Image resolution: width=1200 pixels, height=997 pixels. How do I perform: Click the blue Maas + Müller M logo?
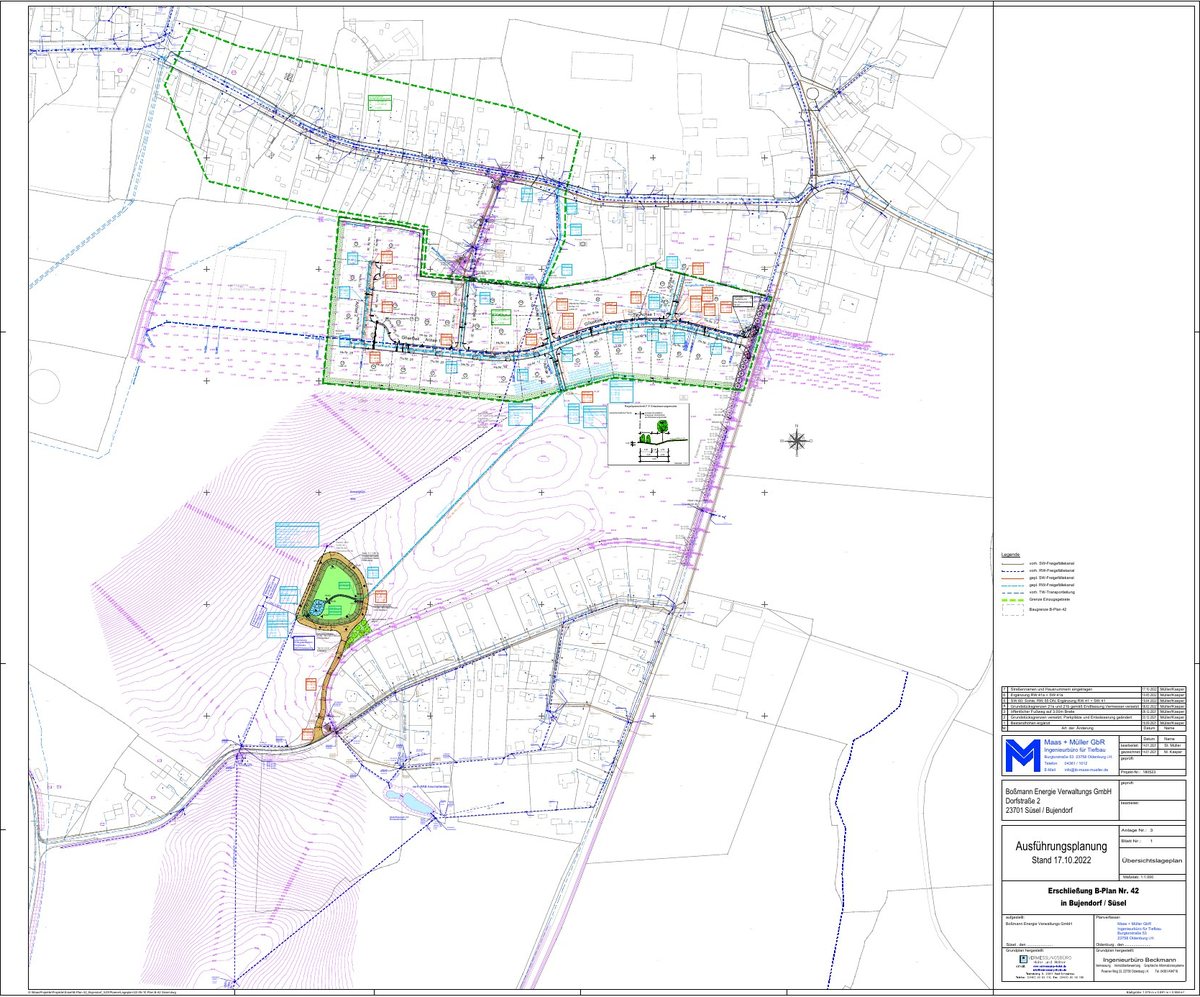tap(1023, 755)
